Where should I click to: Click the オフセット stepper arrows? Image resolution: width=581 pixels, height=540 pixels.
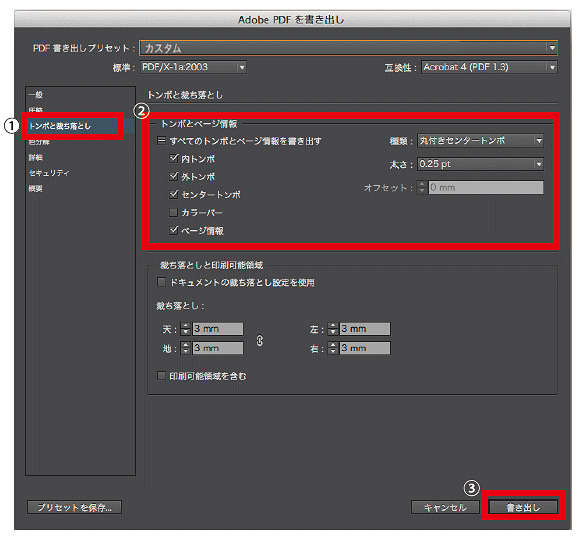[422, 188]
